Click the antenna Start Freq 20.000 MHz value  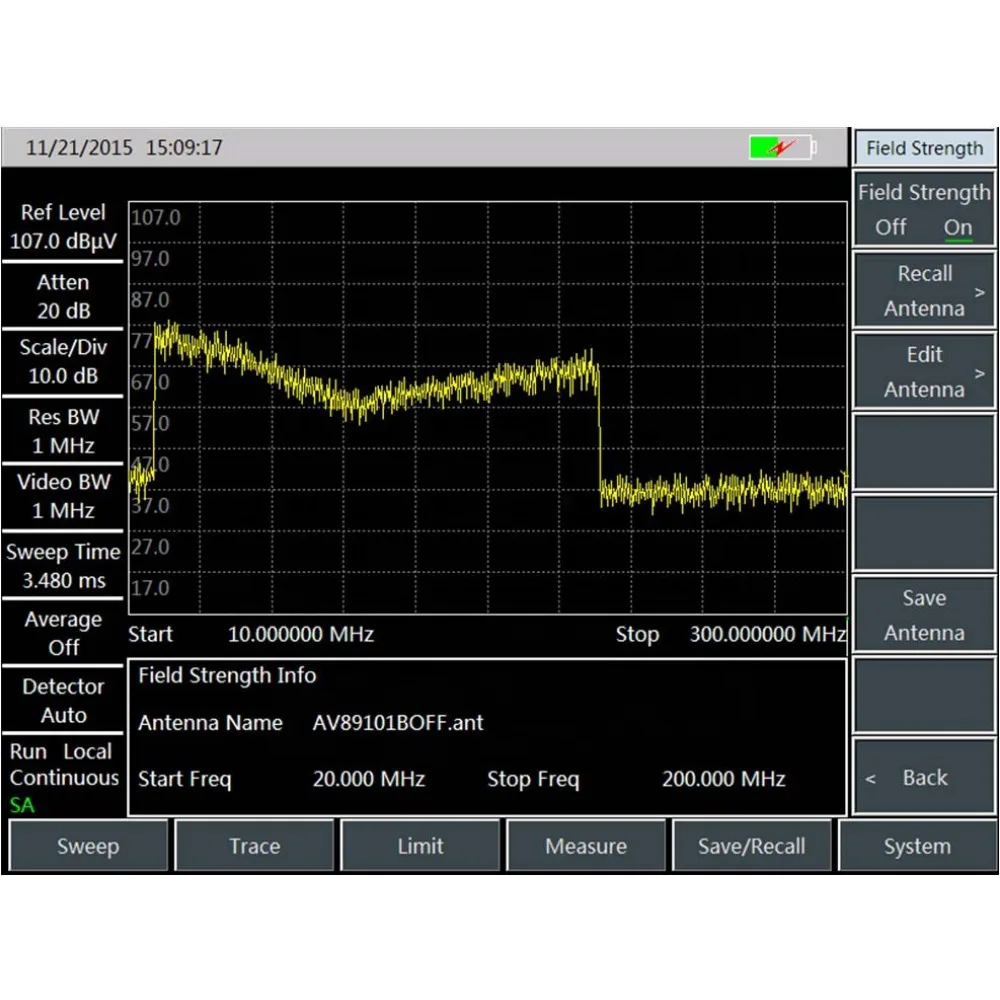tap(369, 779)
